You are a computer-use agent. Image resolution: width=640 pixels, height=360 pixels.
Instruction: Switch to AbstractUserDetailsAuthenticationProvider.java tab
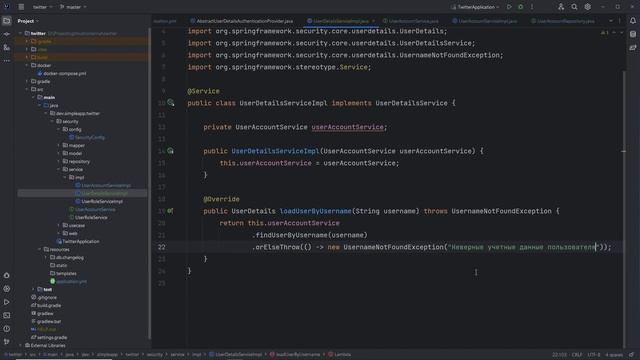click(x=242, y=21)
